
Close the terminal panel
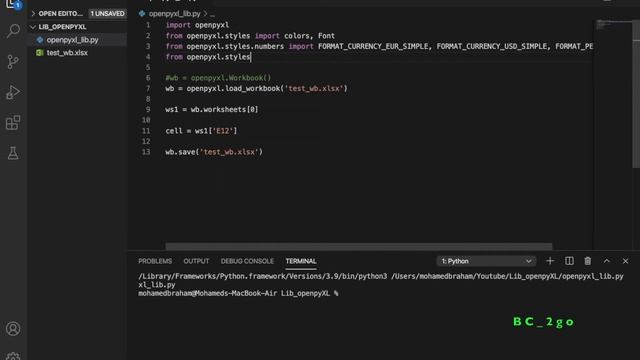(625, 261)
